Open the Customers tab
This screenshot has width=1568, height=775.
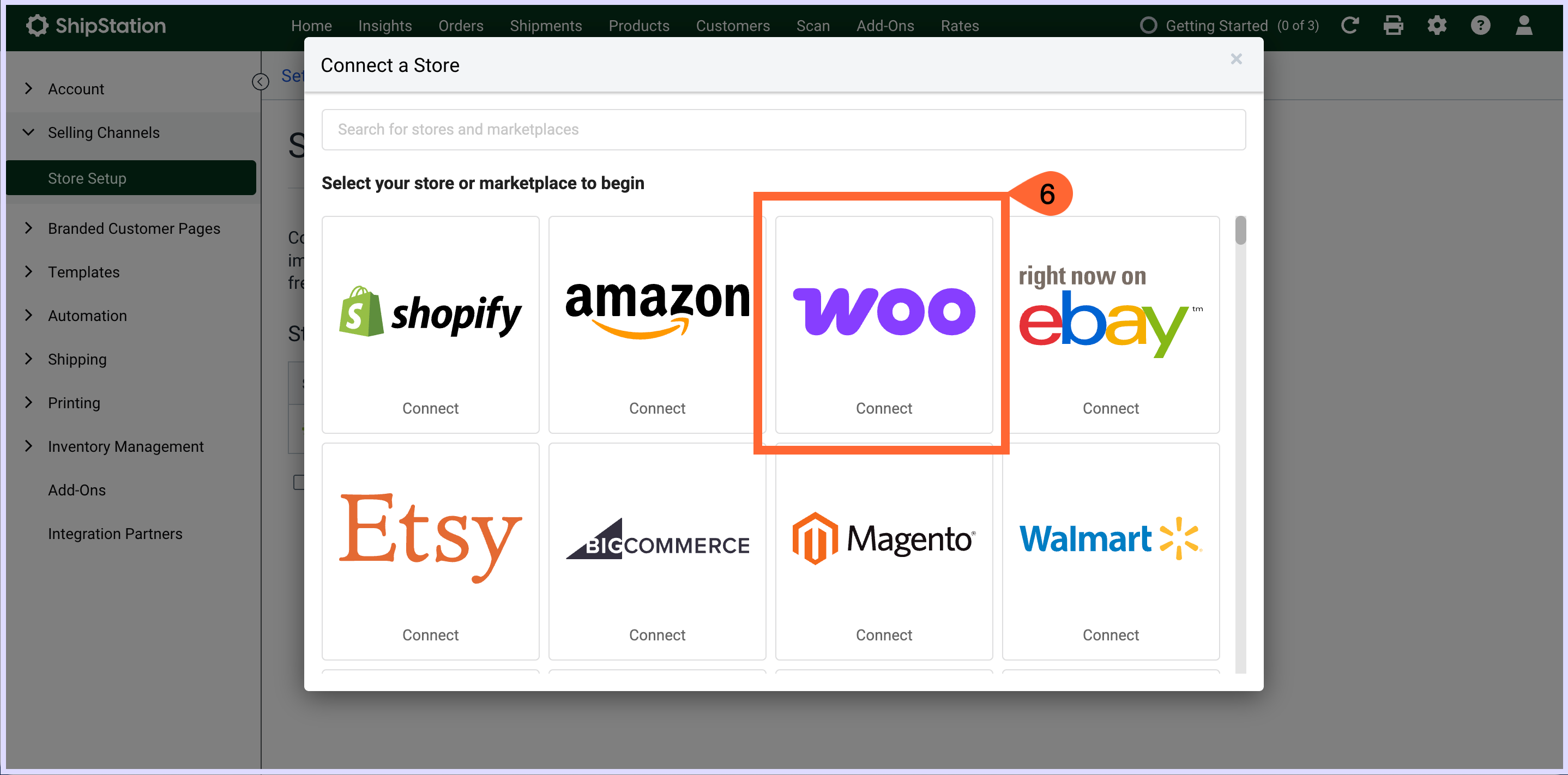point(733,26)
